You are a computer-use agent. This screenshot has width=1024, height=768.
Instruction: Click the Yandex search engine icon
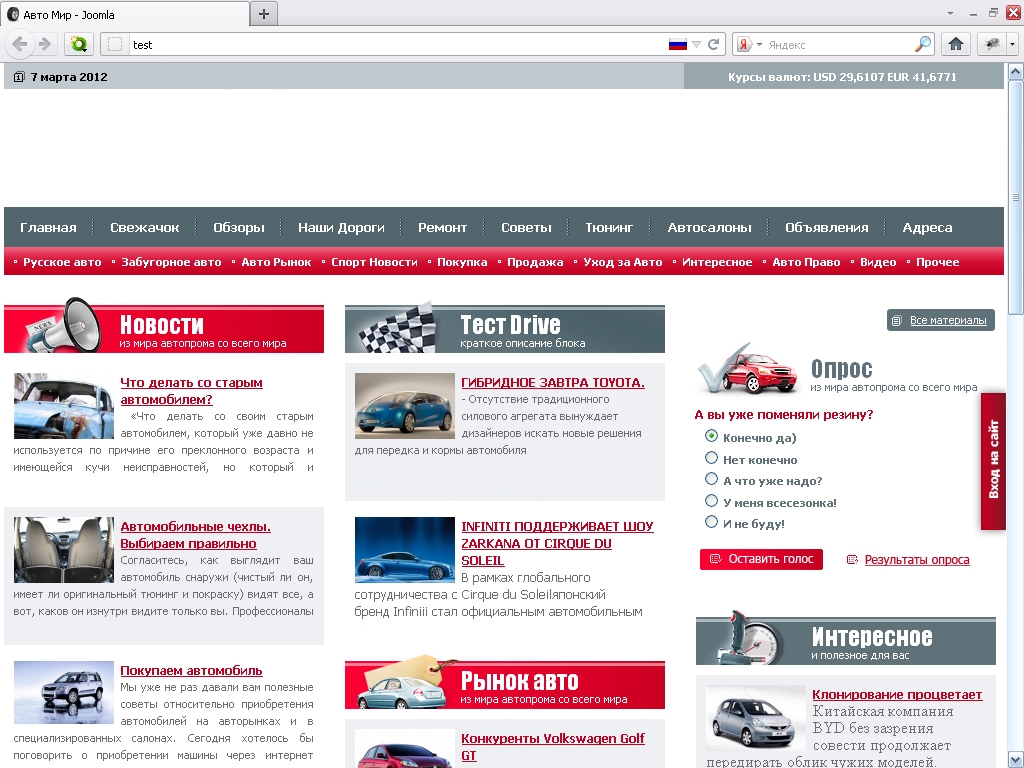click(744, 44)
